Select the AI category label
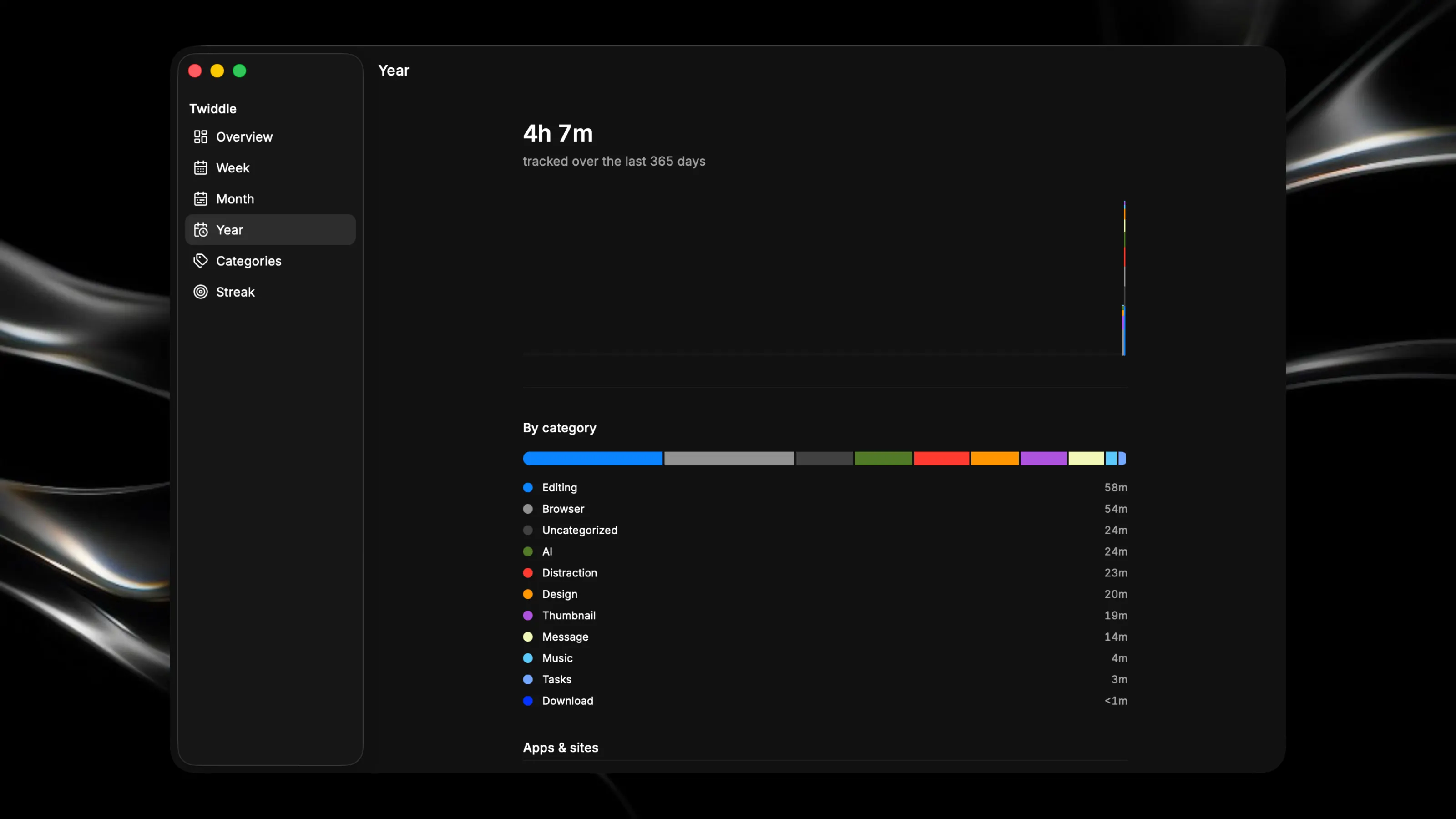The image size is (1456, 819). coord(547,551)
